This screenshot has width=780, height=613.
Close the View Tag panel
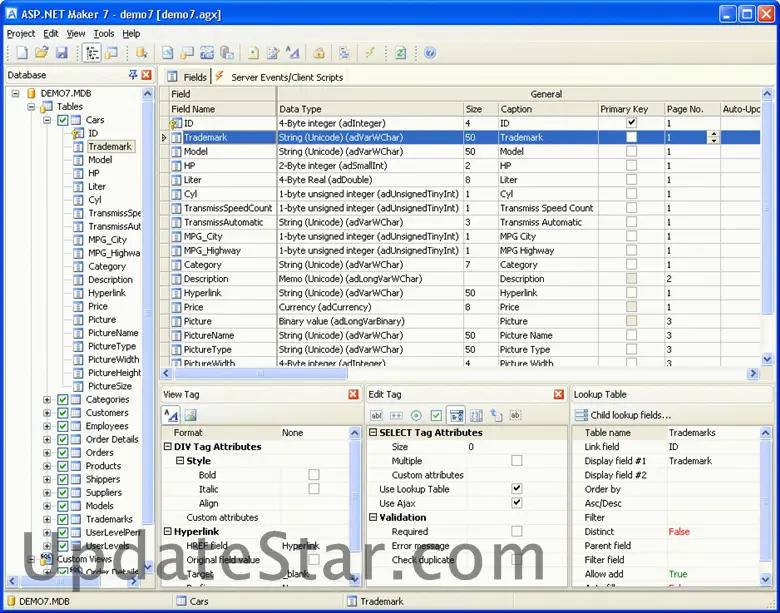click(x=353, y=394)
